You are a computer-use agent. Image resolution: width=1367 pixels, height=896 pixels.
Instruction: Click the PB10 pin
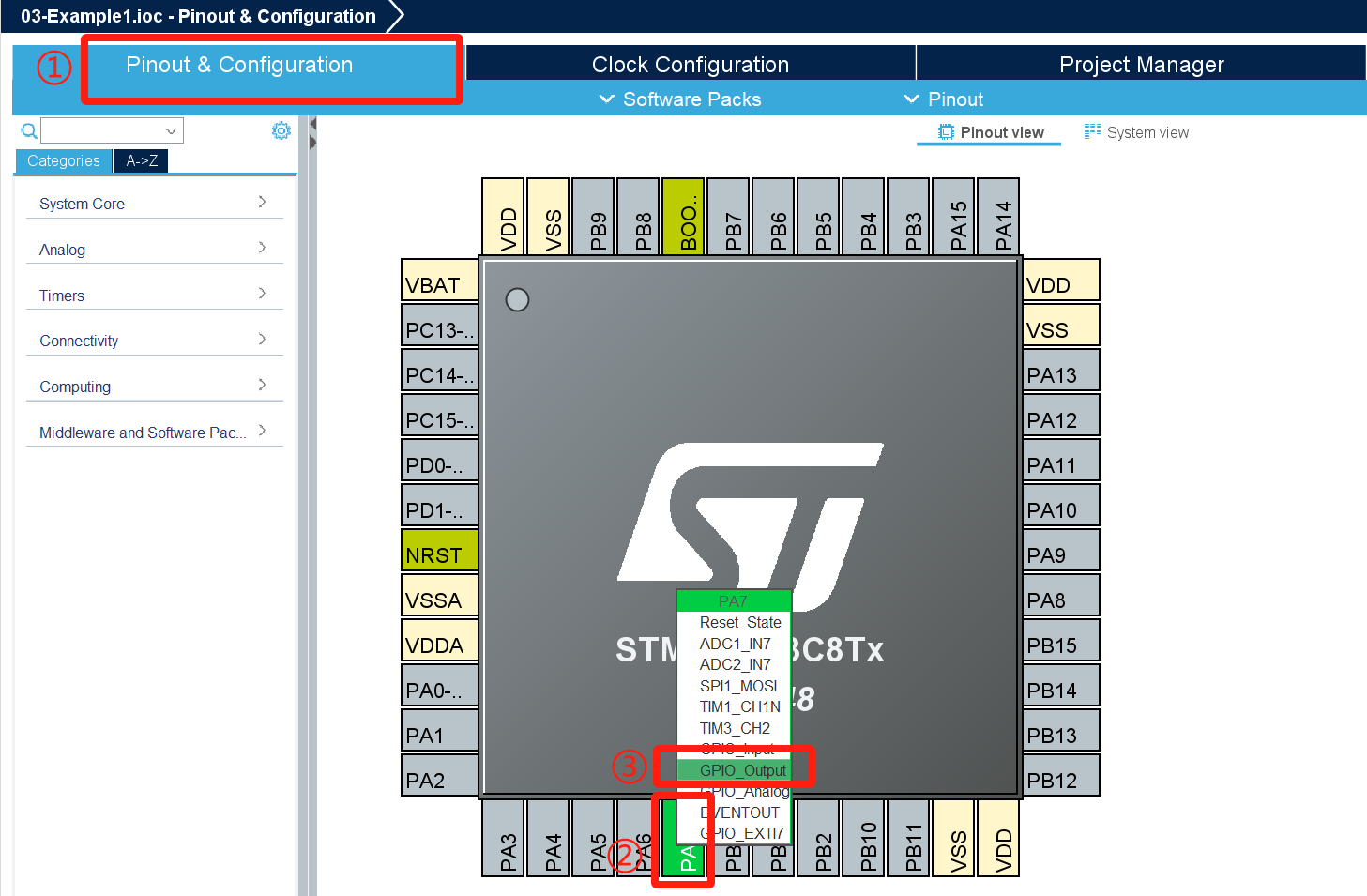[x=863, y=838]
